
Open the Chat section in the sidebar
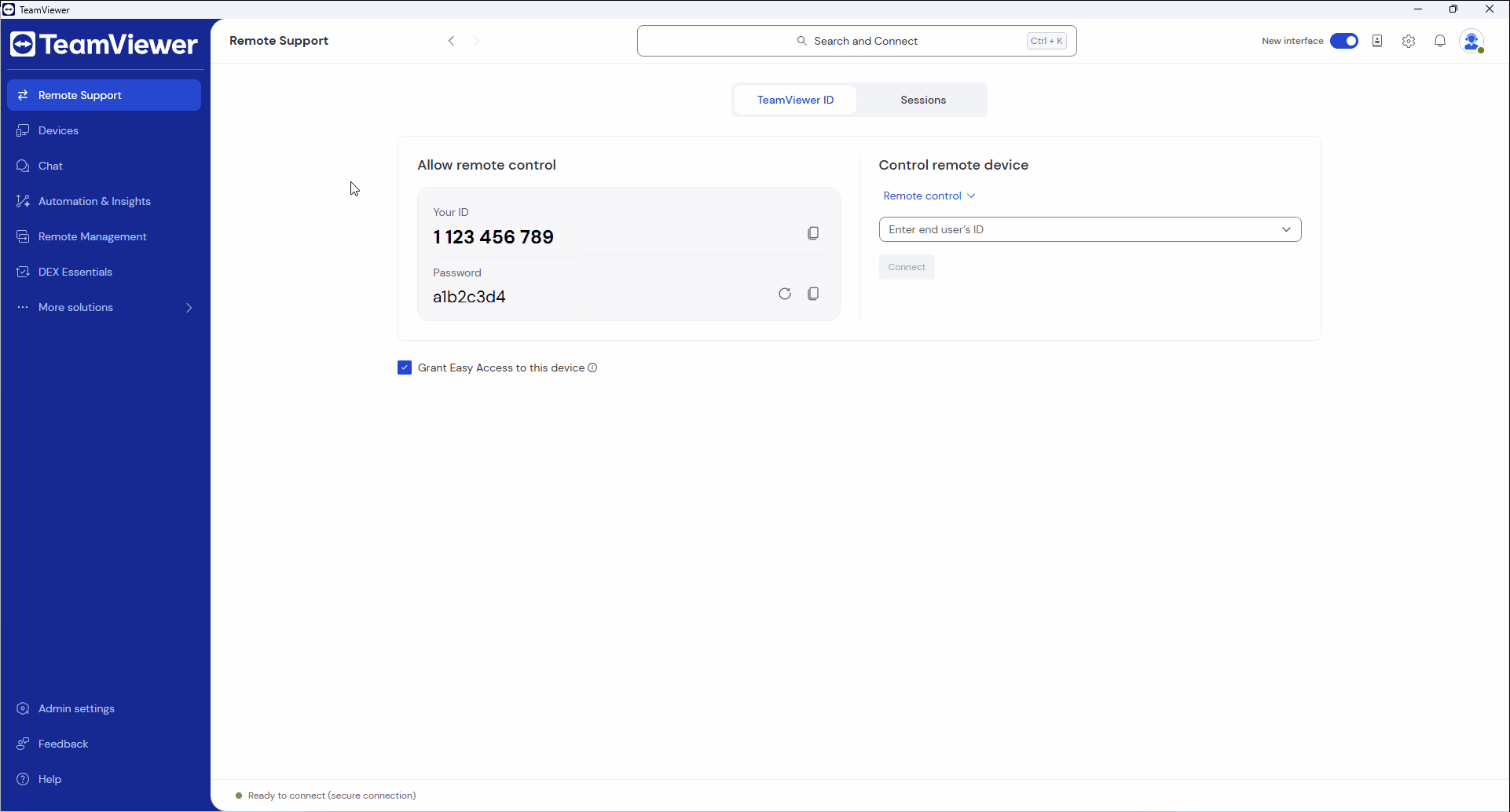(x=50, y=165)
